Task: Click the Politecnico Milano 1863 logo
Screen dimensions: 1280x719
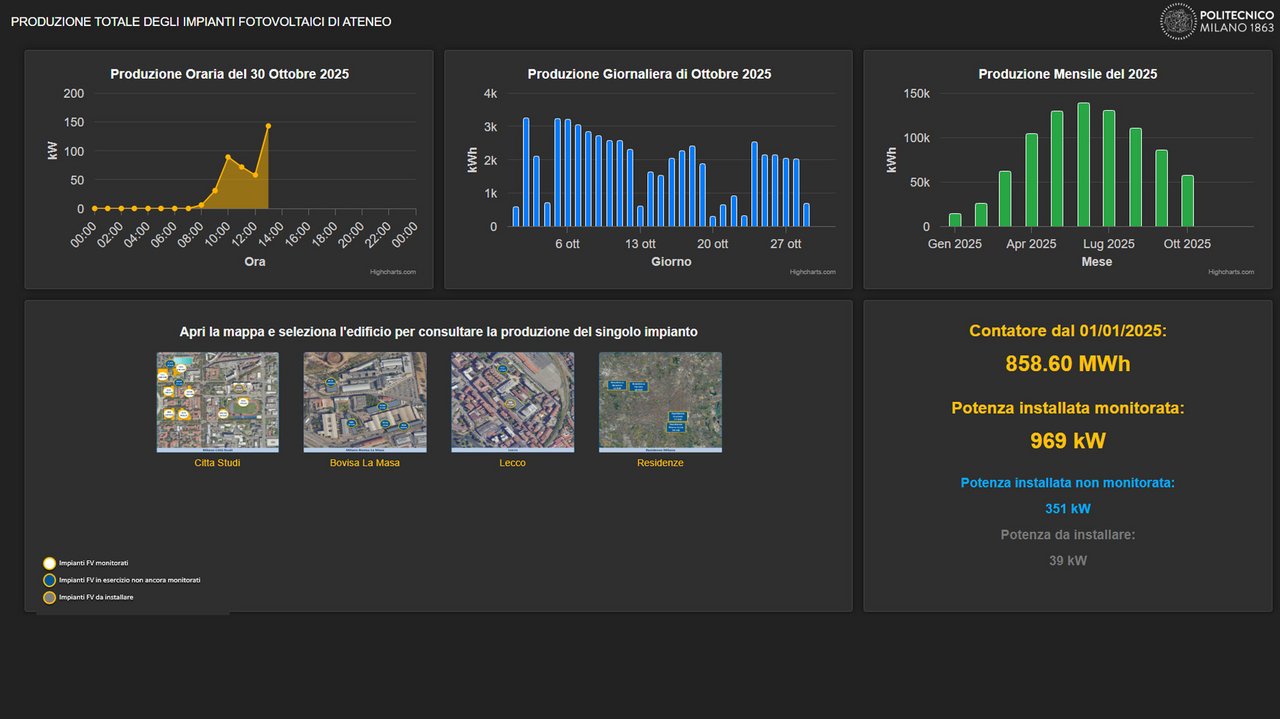Action: 1217,21
